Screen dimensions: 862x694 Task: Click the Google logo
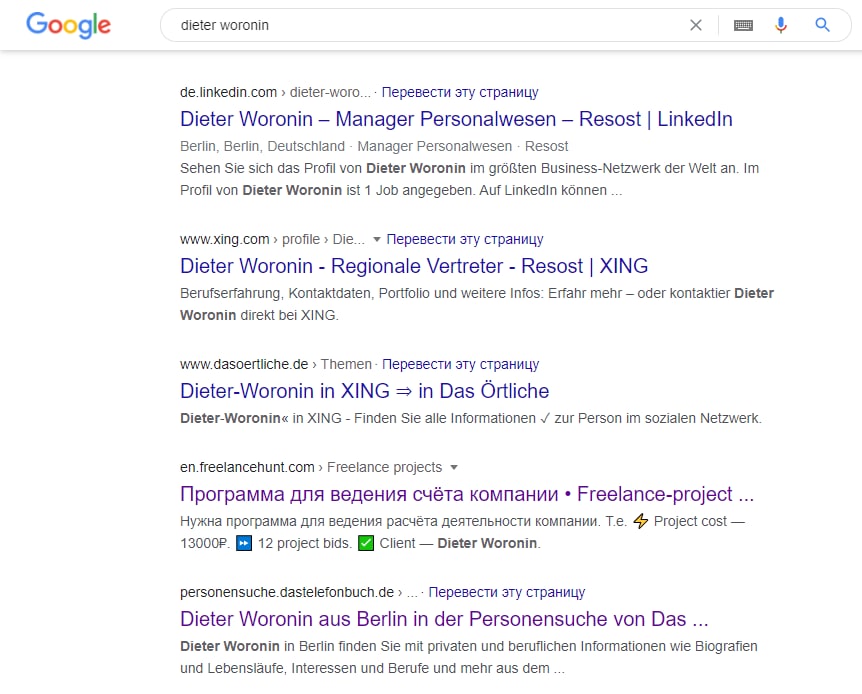69,25
